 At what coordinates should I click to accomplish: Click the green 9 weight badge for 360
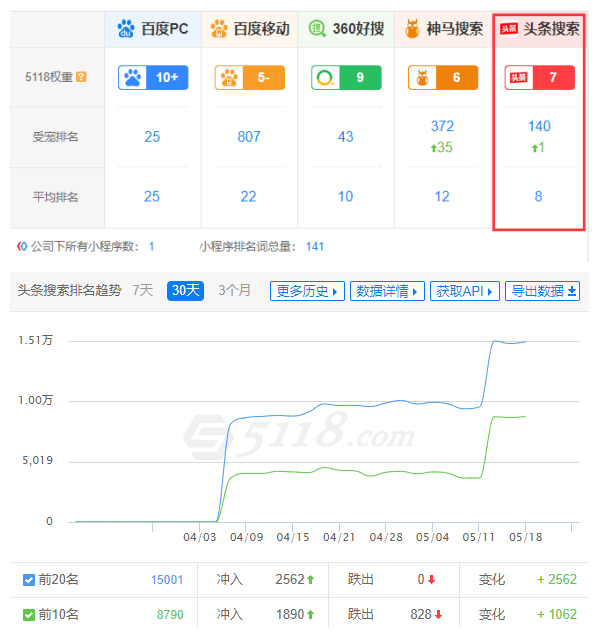click(x=346, y=77)
